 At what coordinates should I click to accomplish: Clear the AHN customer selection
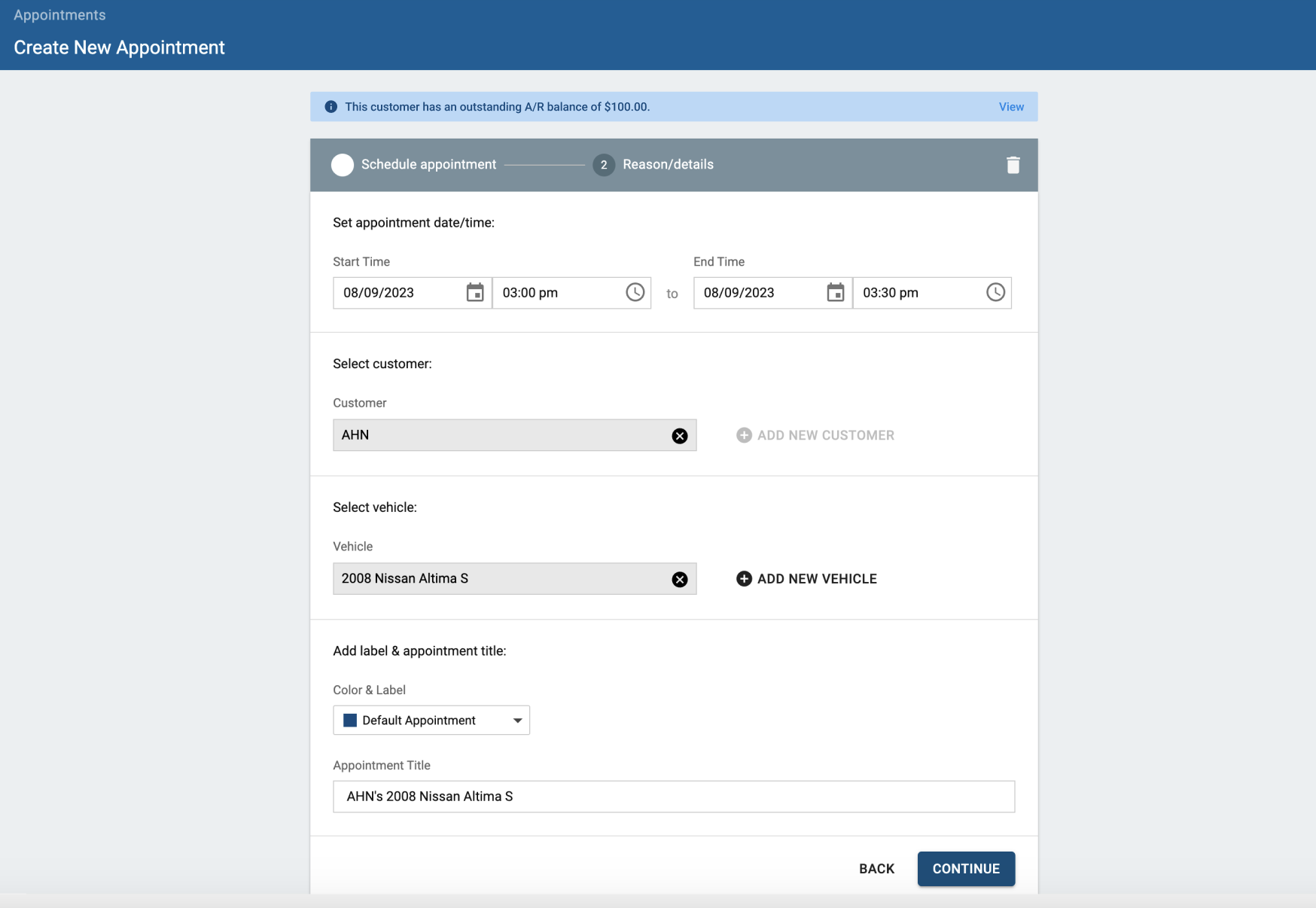click(x=680, y=436)
